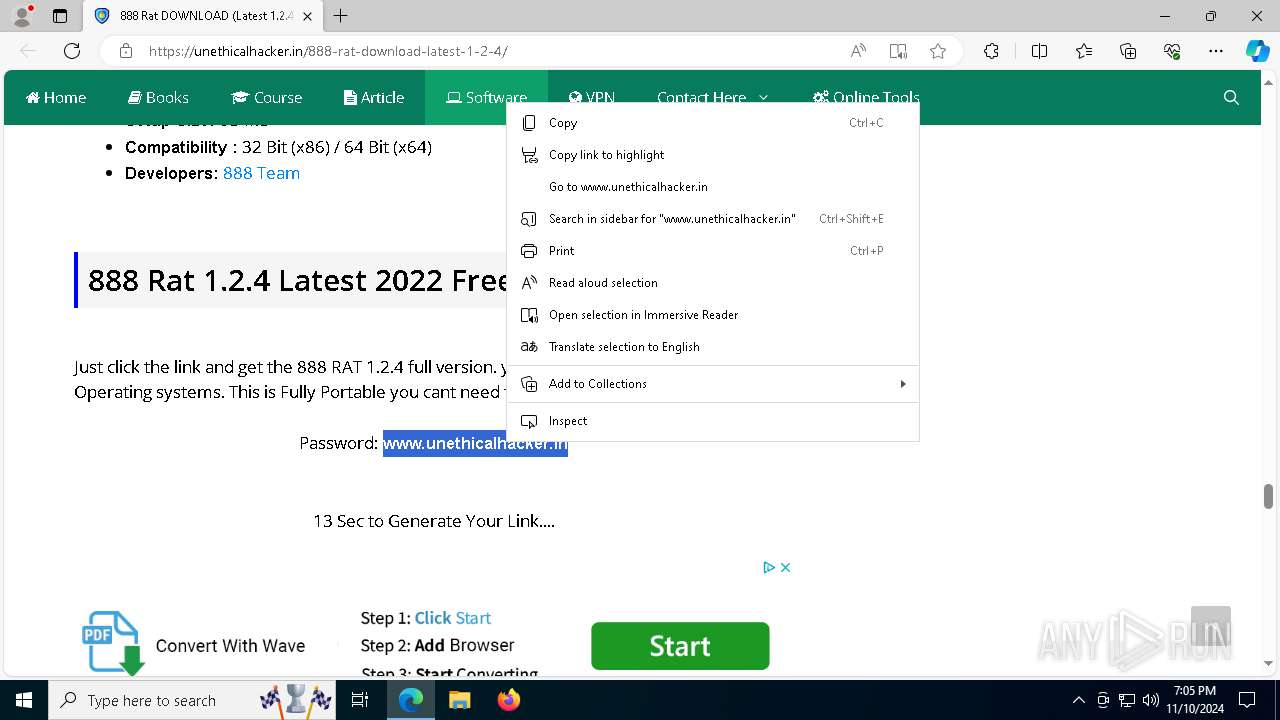Open the 888 Team developer link
1280x720 pixels.
point(261,173)
